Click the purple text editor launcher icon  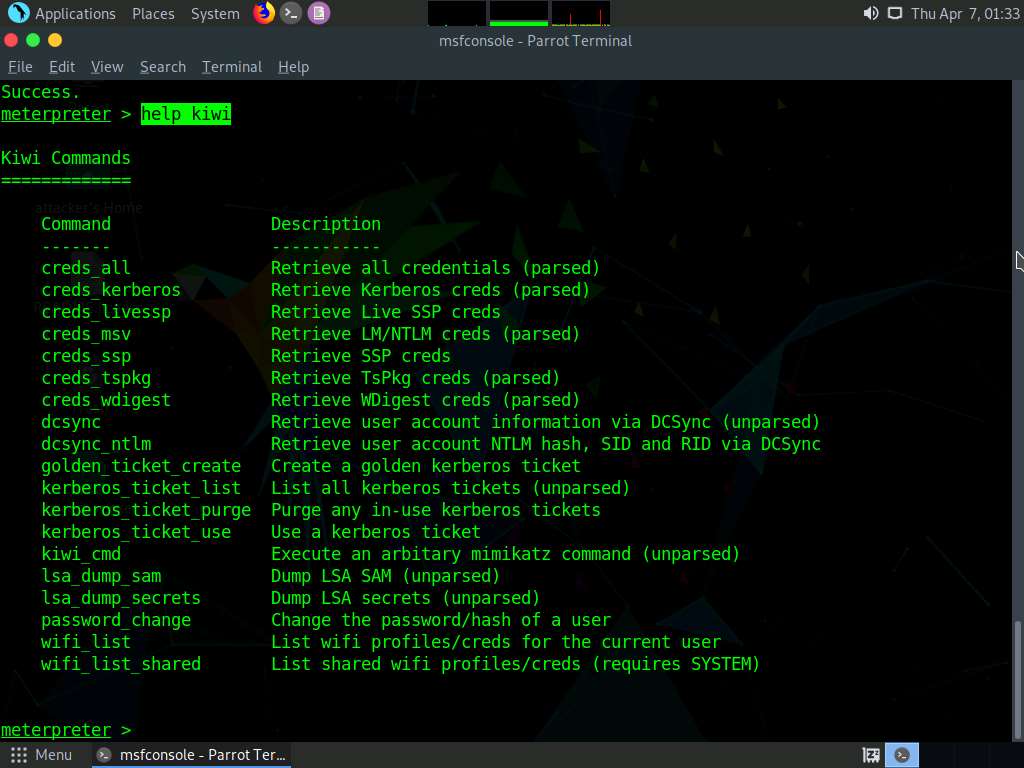click(x=318, y=13)
